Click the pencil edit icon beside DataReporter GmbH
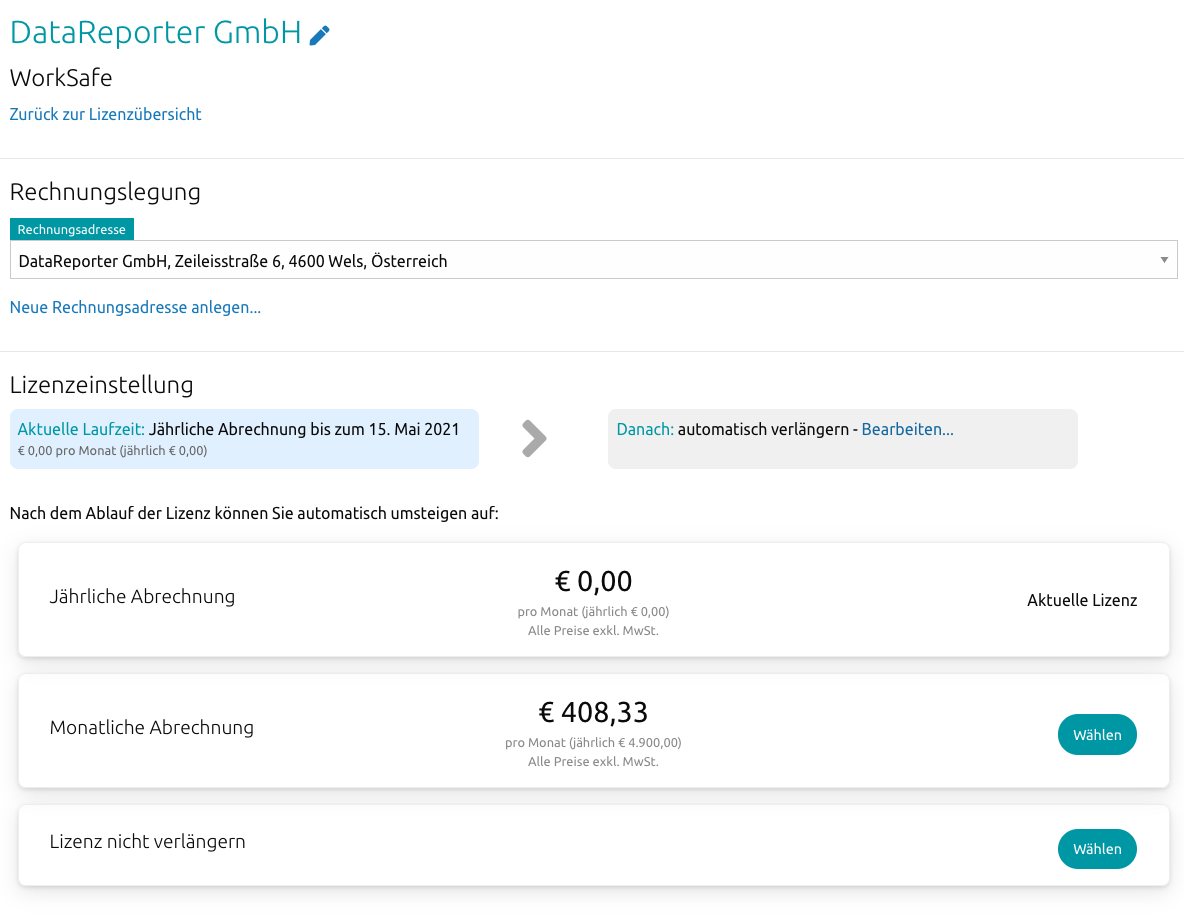The image size is (1184, 916). [319, 35]
